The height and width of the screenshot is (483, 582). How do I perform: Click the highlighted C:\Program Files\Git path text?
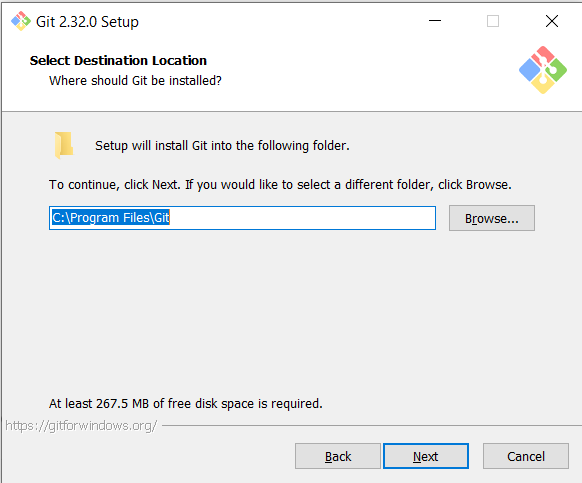[111, 218]
